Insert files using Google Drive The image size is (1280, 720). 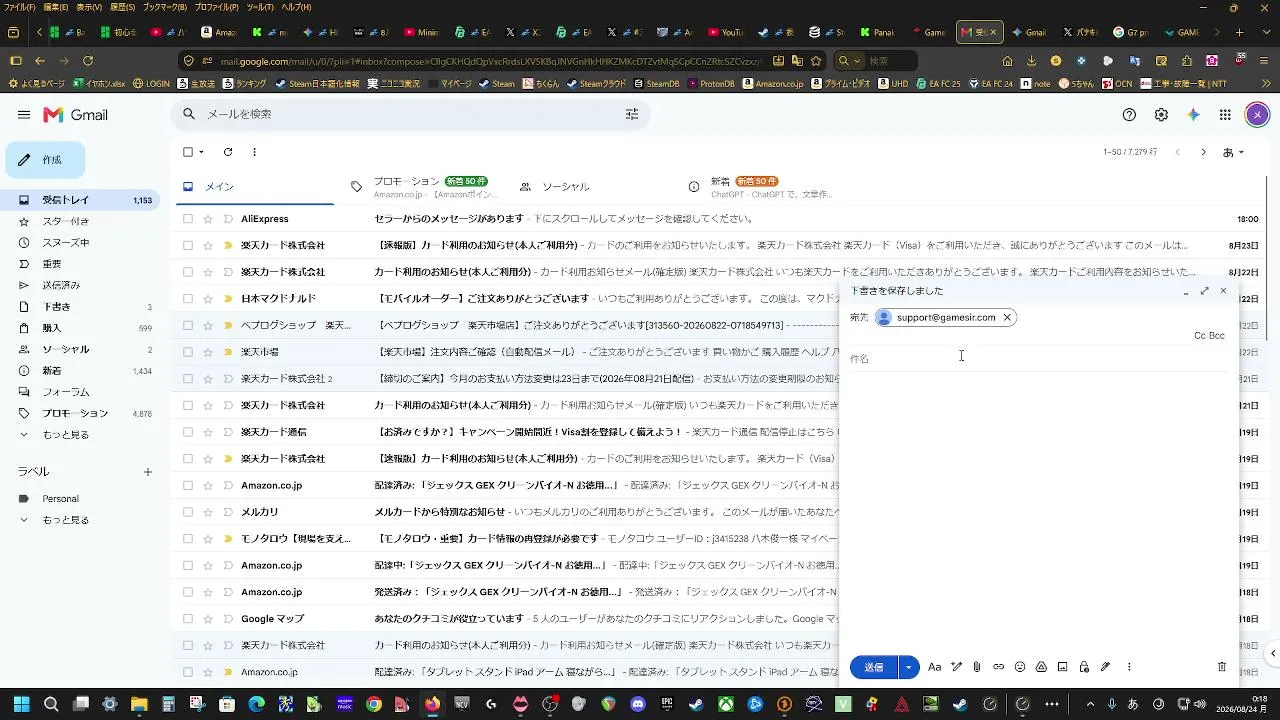[x=1041, y=667]
